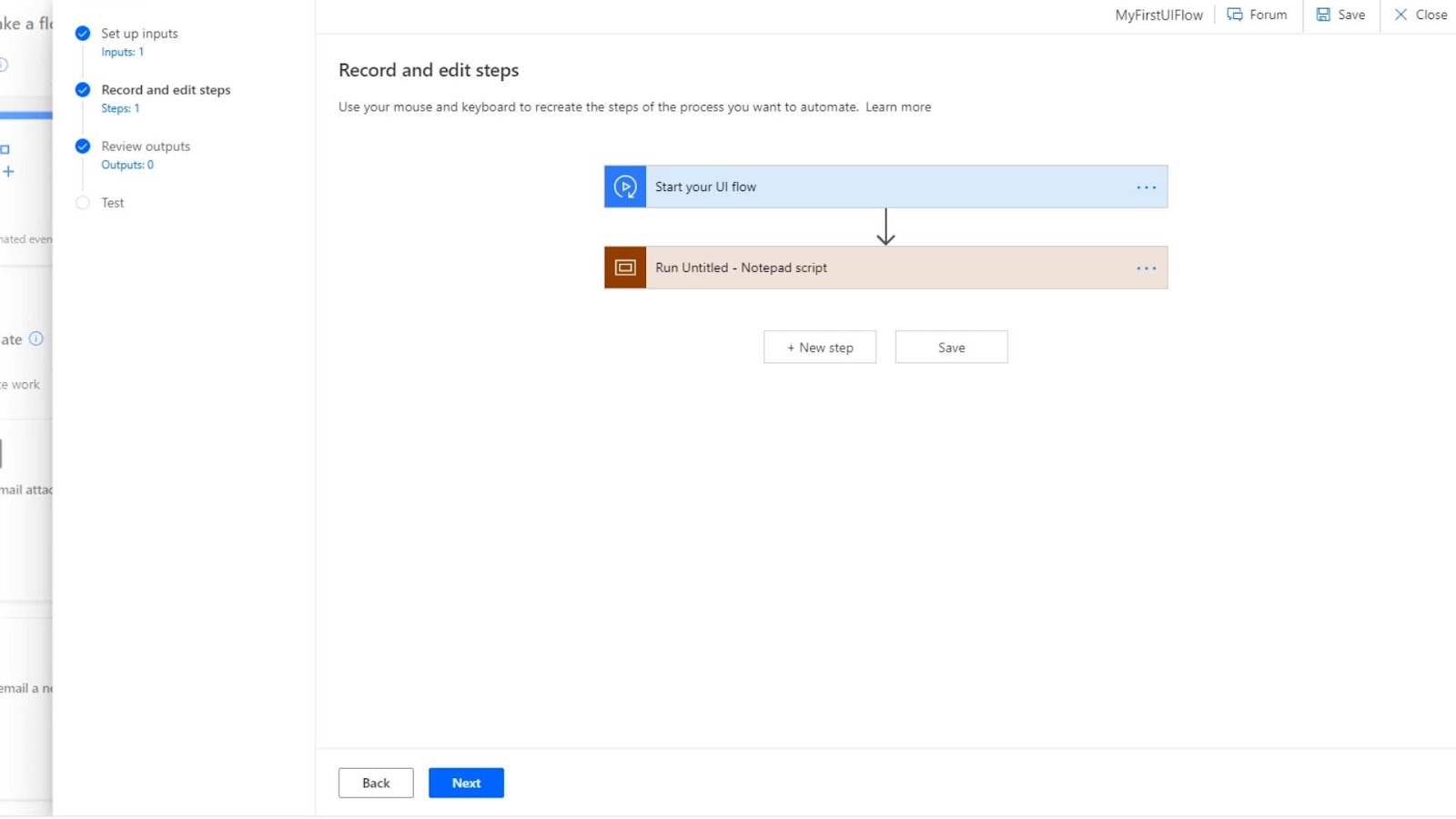
Task: Add a New step to the flow
Action: 820,348
